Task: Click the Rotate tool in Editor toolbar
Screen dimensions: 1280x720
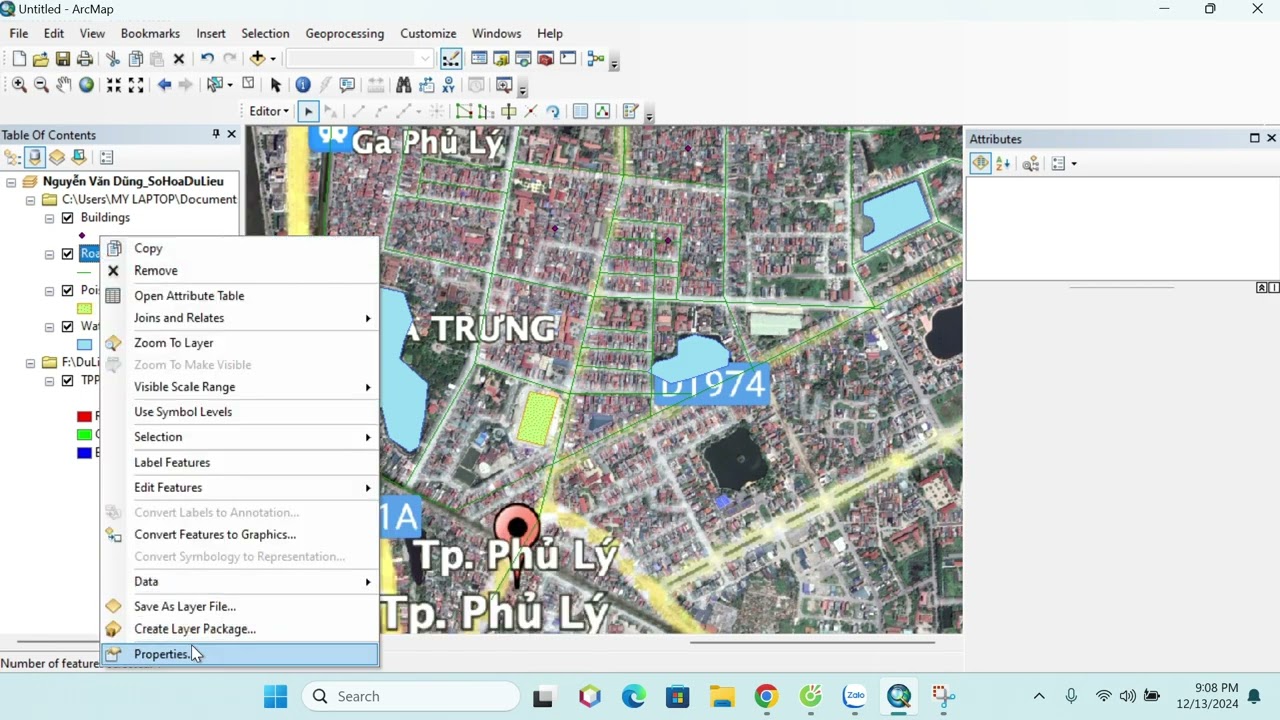Action: (x=552, y=111)
